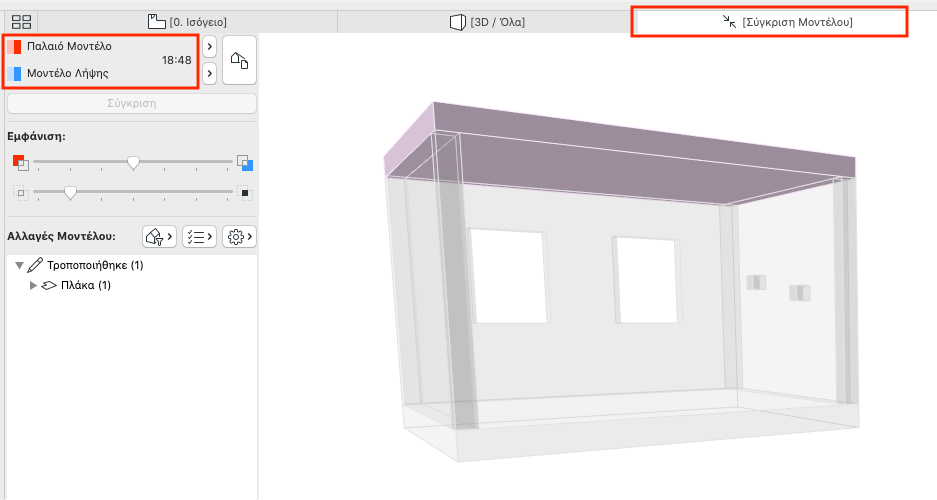Click the red Παλαιό Μοντέλο color swatch
This screenshot has width=937, height=500.
click(14, 47)
